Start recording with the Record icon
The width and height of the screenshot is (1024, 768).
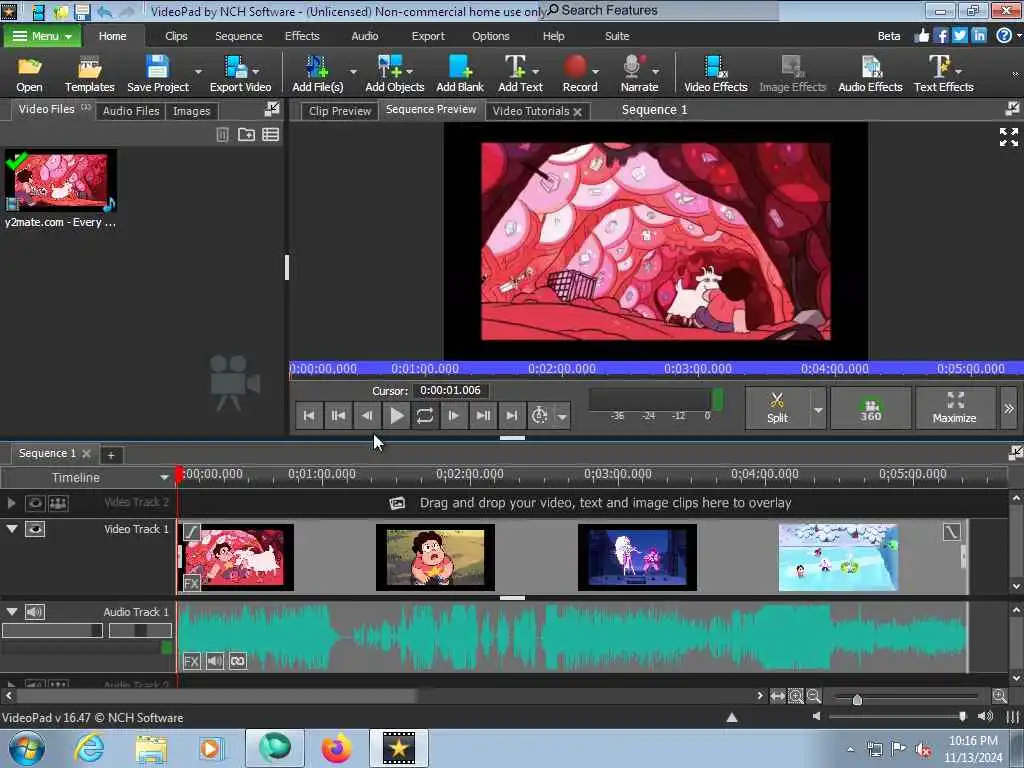579,74
